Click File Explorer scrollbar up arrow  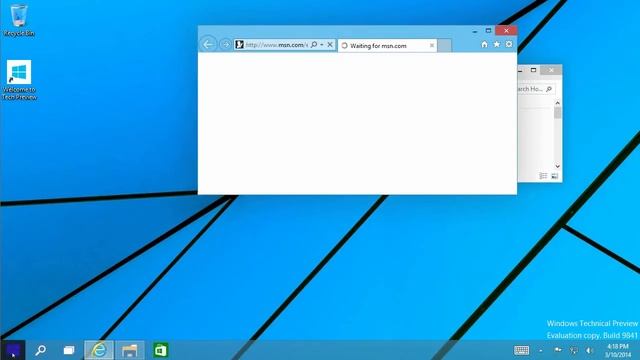(x=558, y=103)
